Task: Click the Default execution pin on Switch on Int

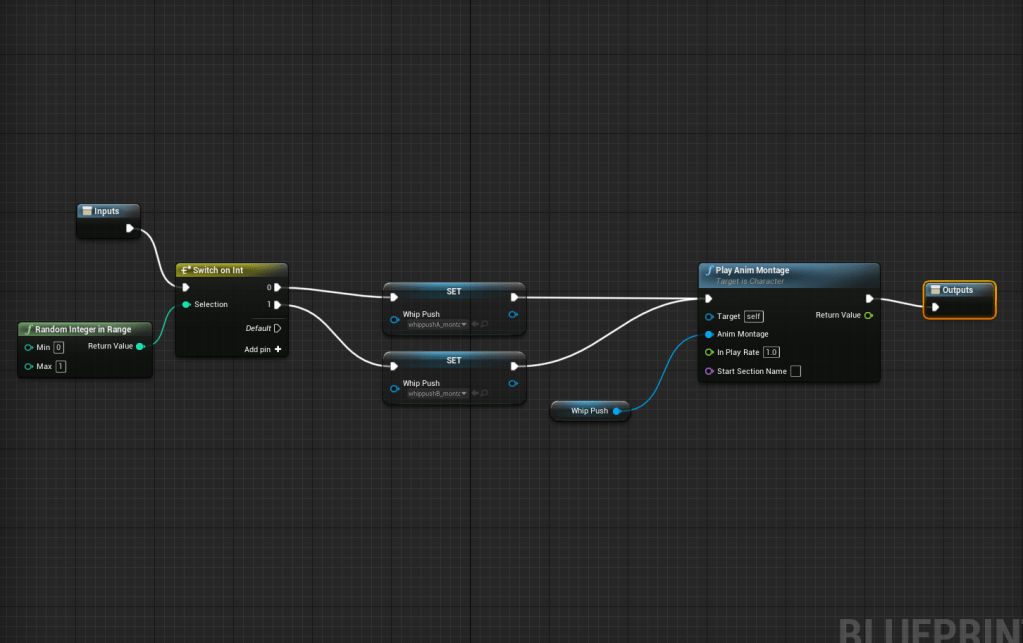Action: pos(277,328)
